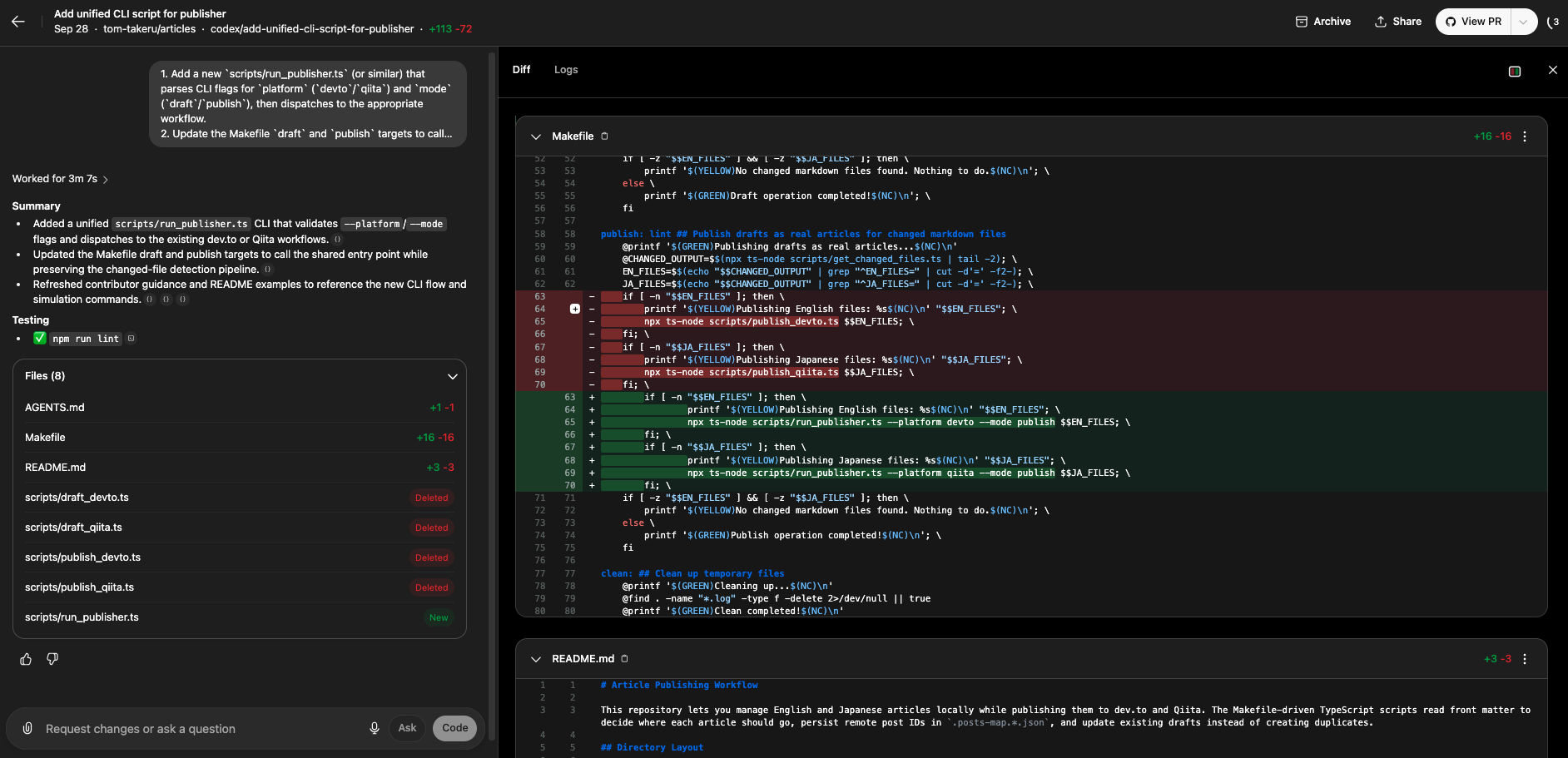Click the 'clean: ## Clean up temporary files' line
Viewport: 1568px width, 758px height.
[x=692, y=573]
